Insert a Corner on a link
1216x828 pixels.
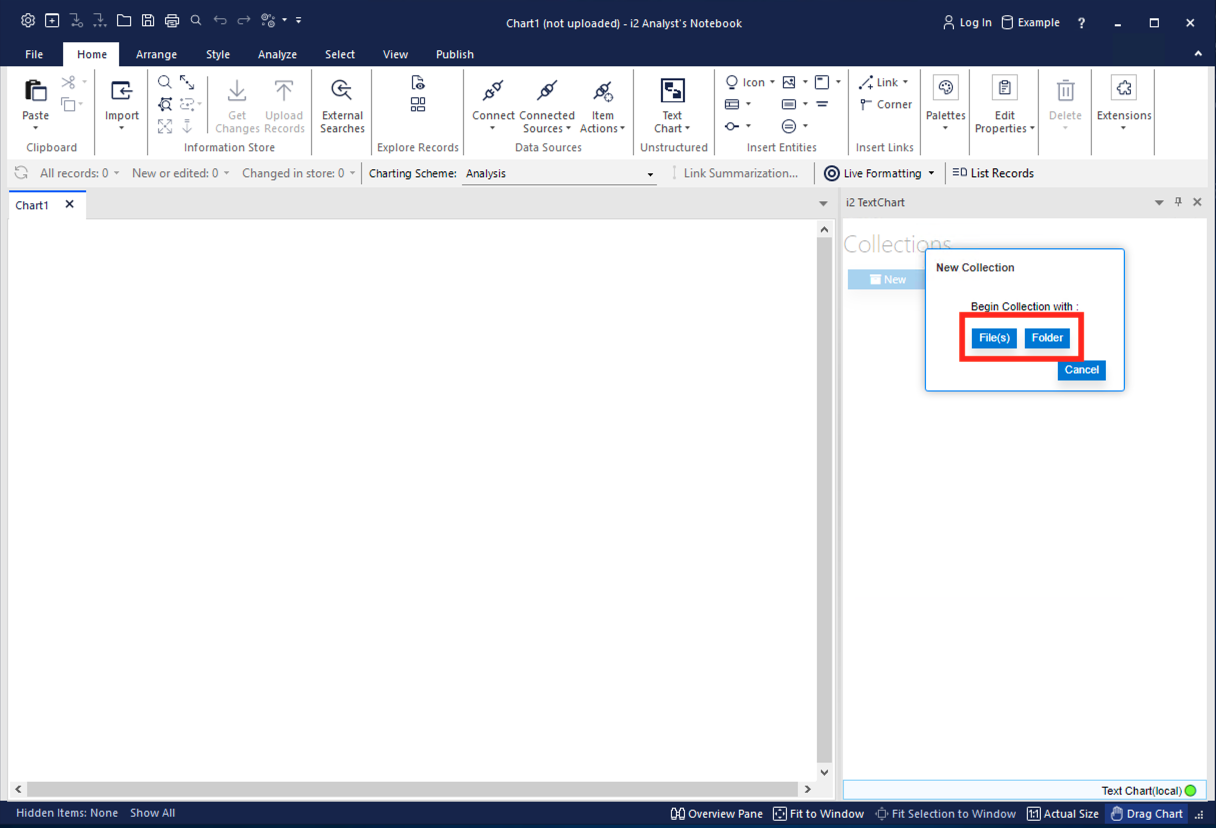(x=885, y=104)
